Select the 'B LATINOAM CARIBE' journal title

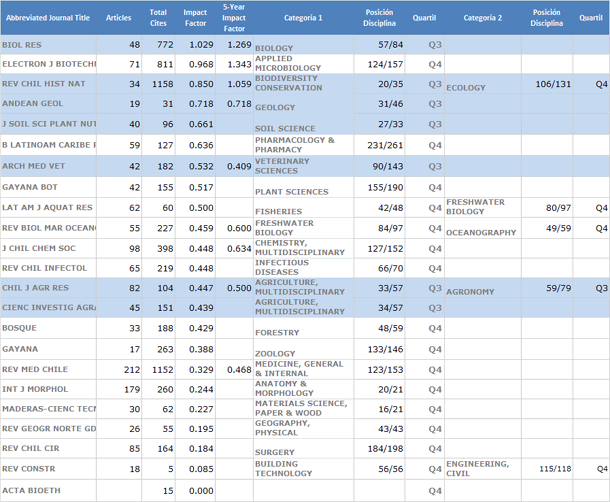pos(49,145)
